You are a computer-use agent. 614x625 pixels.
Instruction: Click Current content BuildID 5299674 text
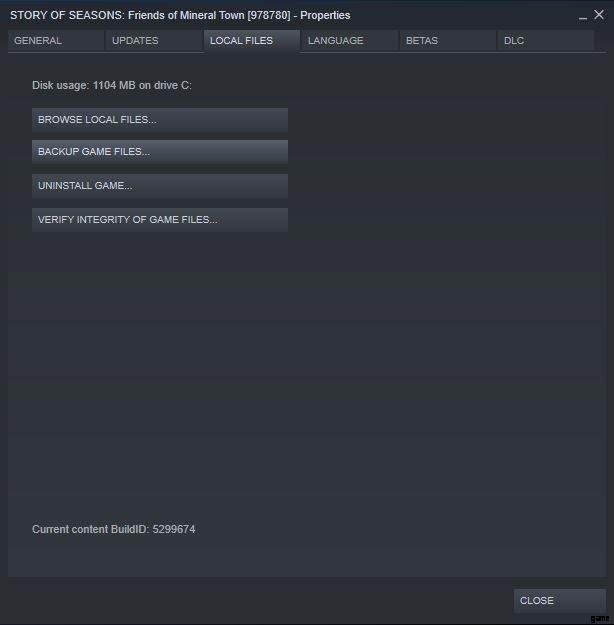pyautogui.click(x=114, y=529)
